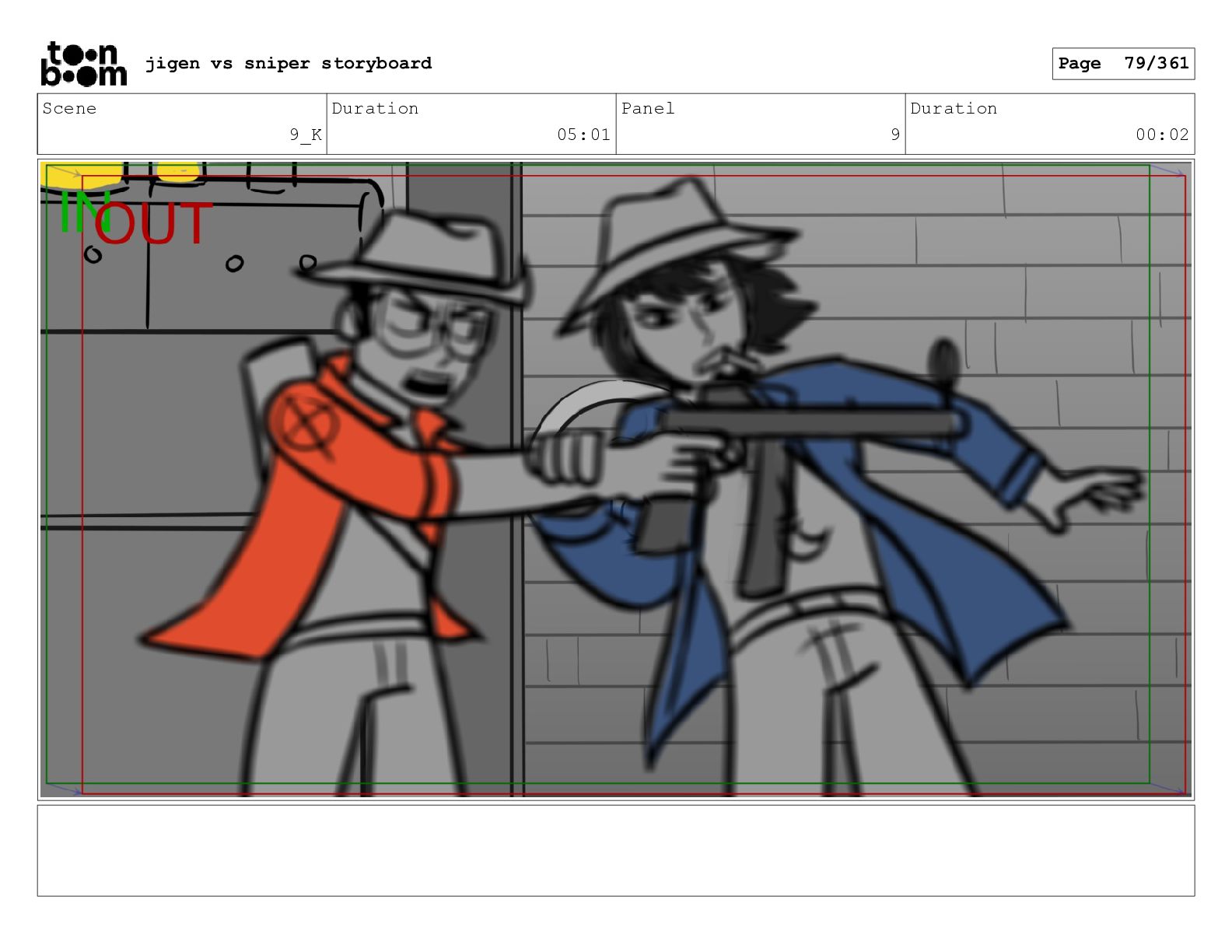Click the "Page 79/361" page indicator
This screenshot has width=1232, height=952.
1123,63
